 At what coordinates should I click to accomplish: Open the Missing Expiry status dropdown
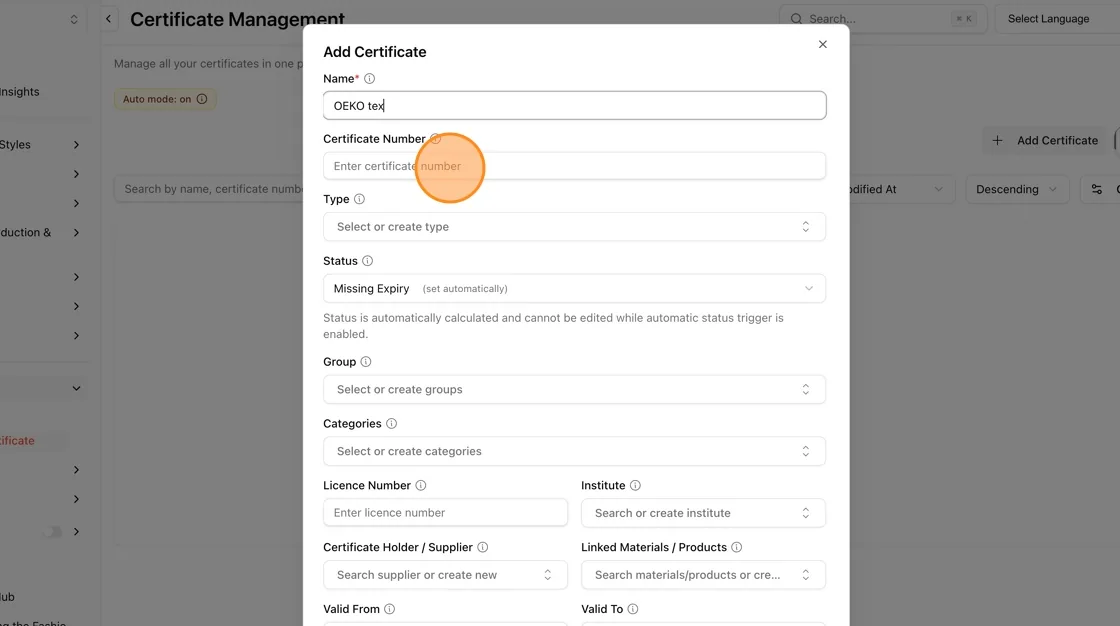[x=574, y=289]
